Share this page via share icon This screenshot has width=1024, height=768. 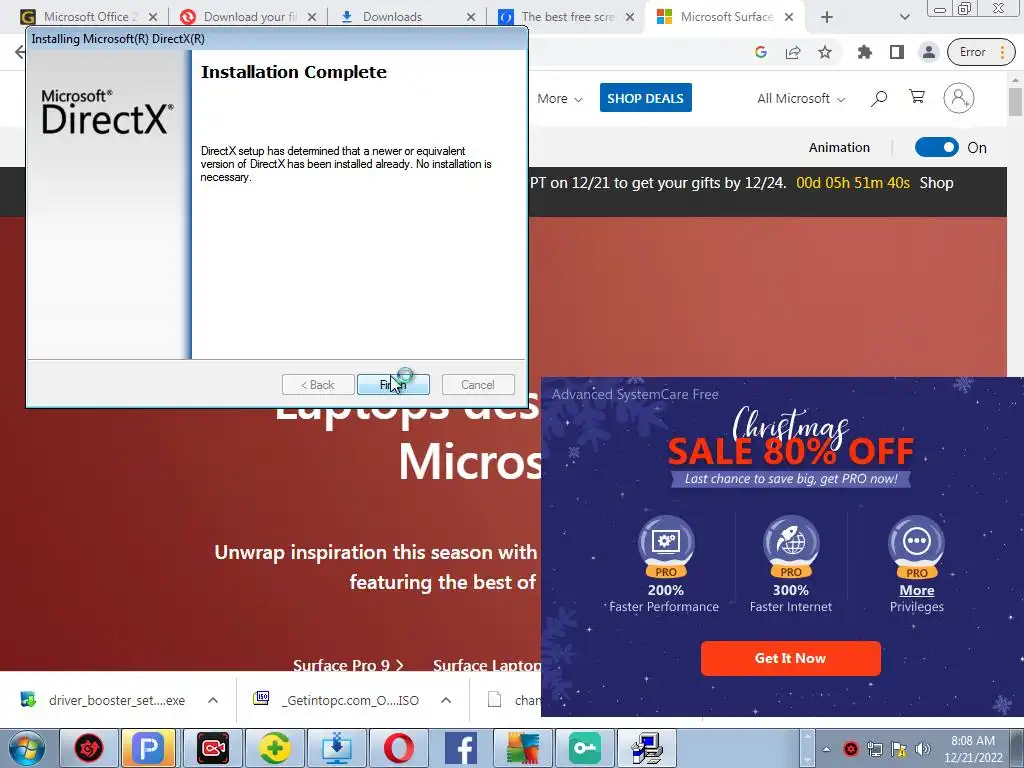click(793, 52)
